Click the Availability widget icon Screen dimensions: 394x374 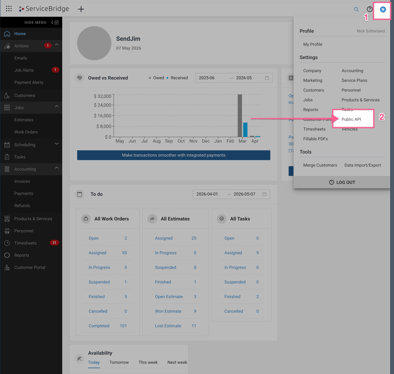coord(79,359)
